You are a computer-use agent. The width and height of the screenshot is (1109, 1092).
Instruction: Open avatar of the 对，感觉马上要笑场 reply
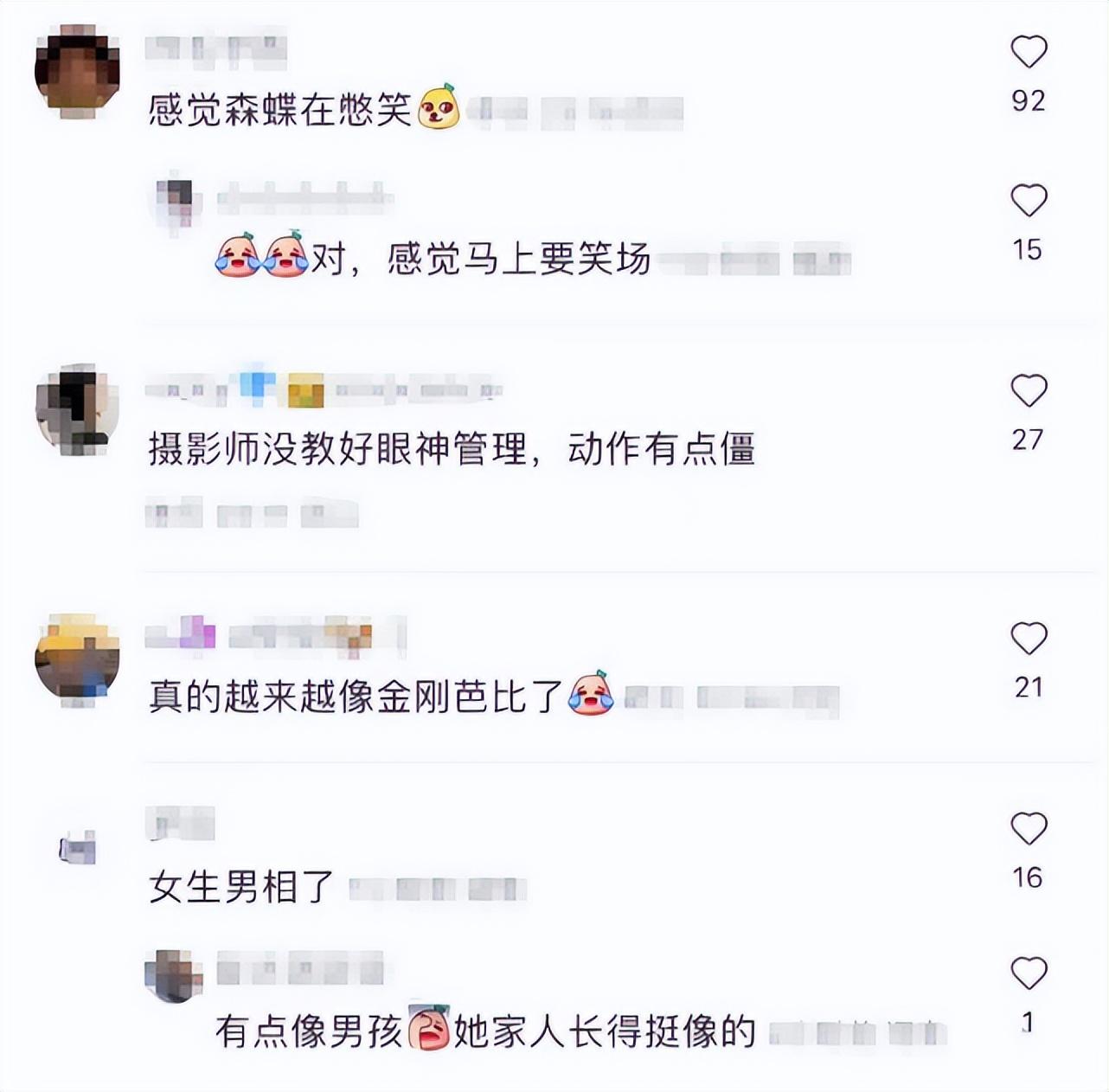tap(177, 203)
